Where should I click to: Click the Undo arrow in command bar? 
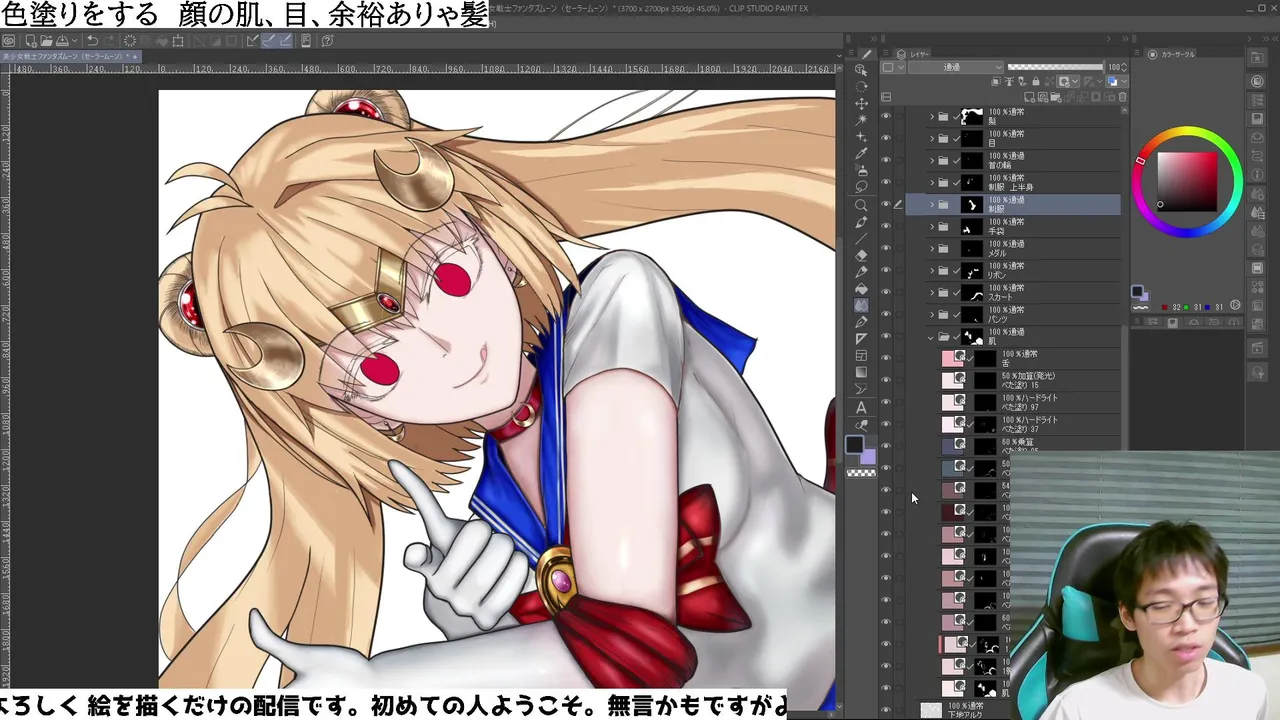coord(91,41)
